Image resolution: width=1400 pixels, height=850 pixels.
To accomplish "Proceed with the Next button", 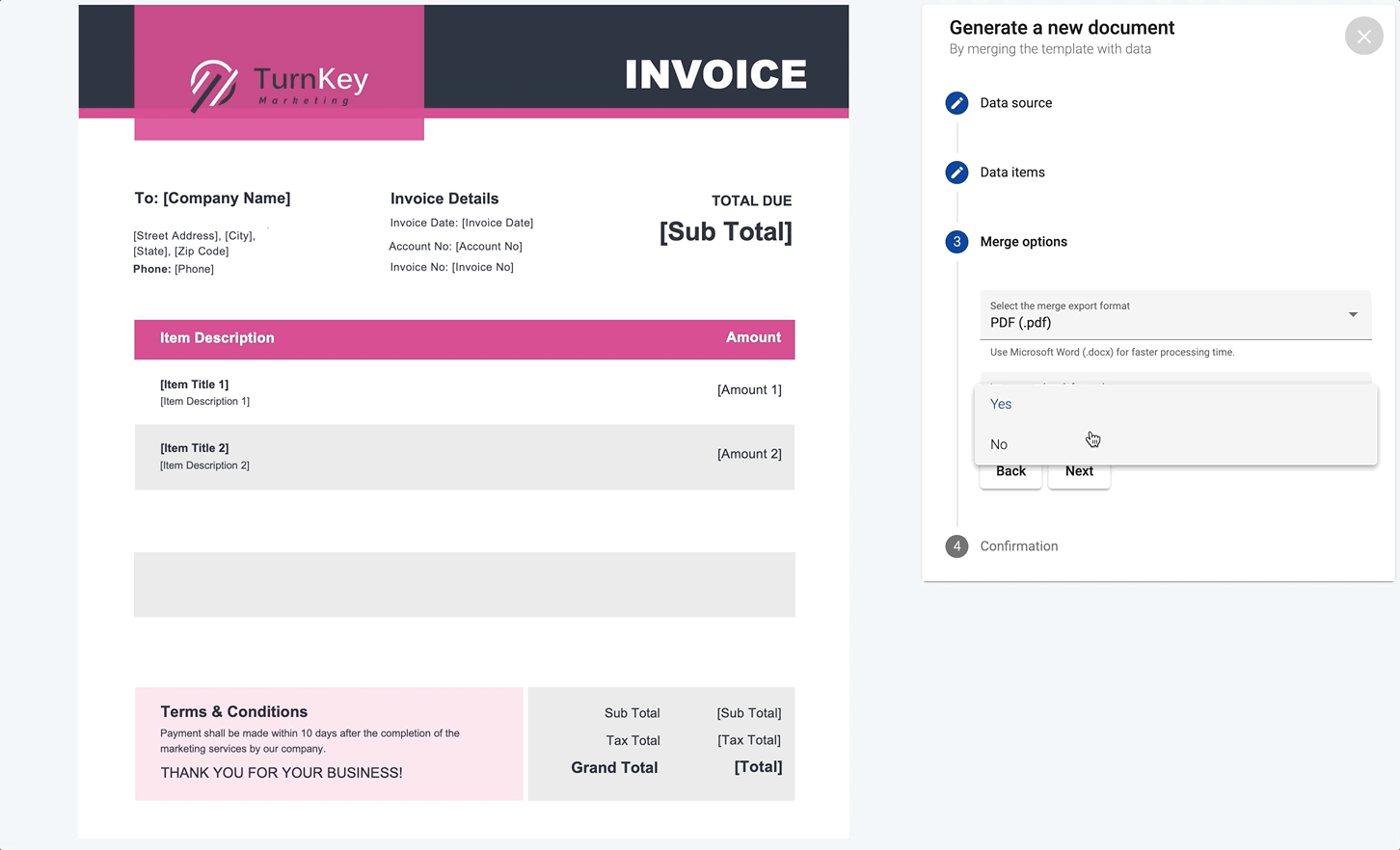I will pos(1079,471).
